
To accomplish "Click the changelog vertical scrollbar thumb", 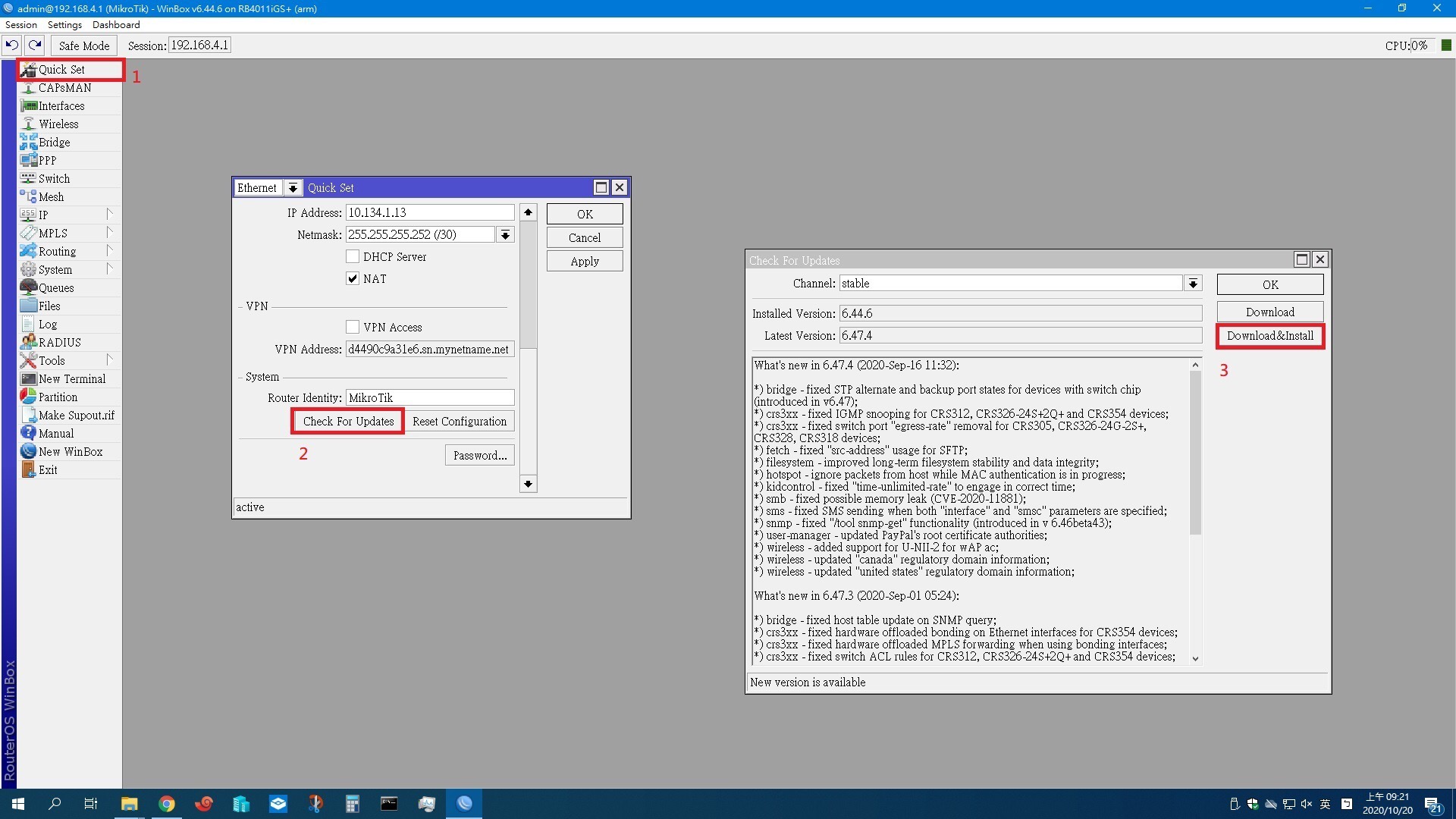I will (x=1195, y=452).
